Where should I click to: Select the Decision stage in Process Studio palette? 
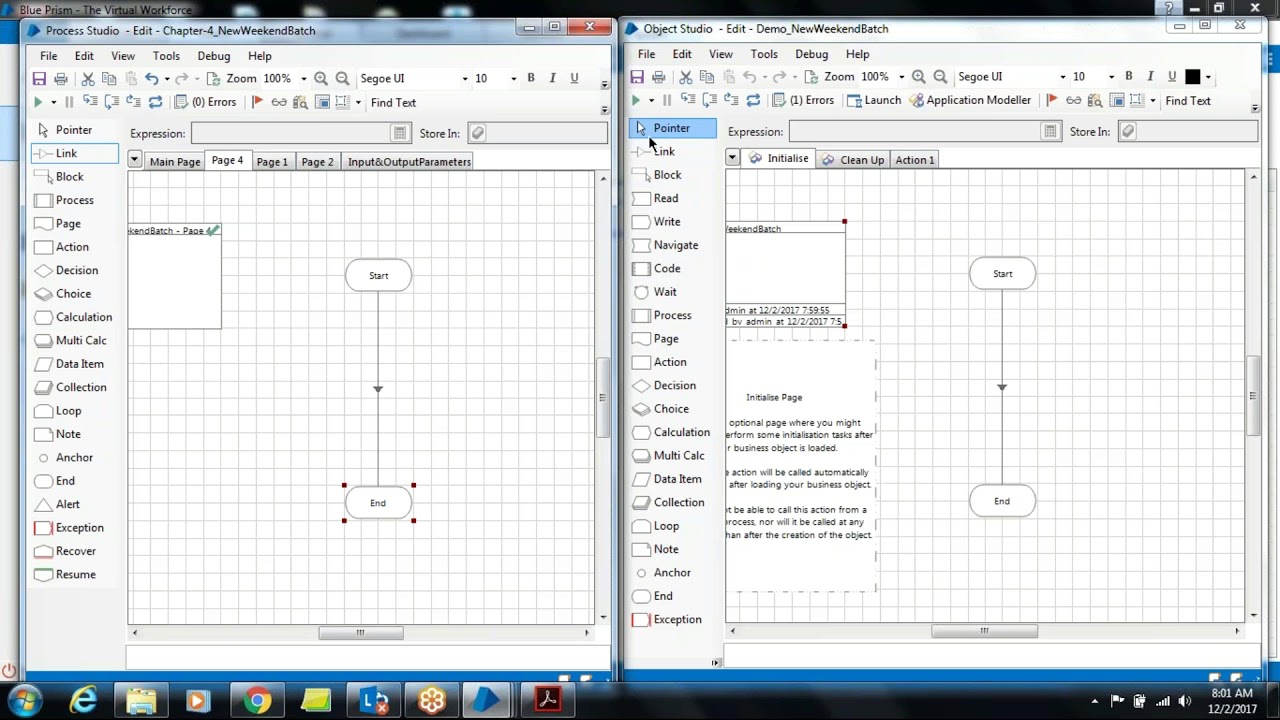point(67,270)
